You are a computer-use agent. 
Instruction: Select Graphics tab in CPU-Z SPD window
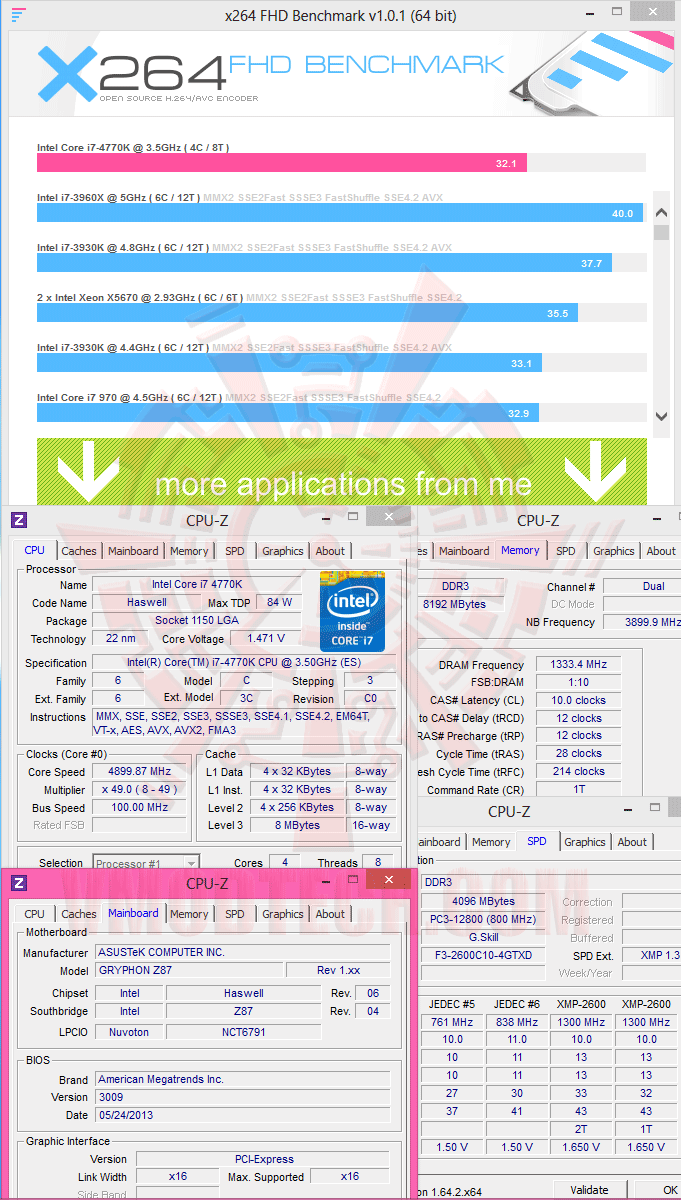click(585, 842)
